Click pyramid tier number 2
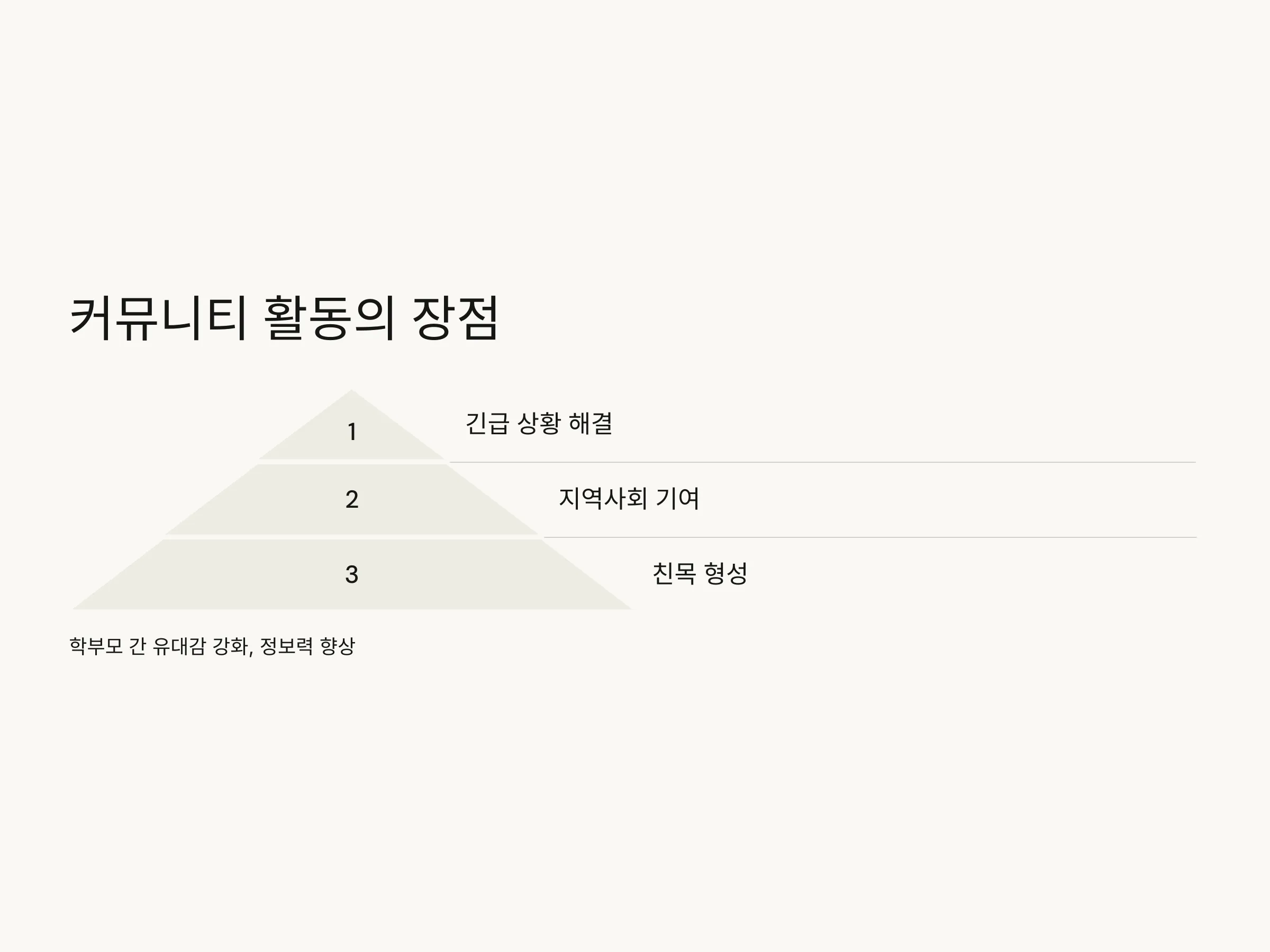The width and height of the screenshot is (1270, 952). click(x=352, y=499)
